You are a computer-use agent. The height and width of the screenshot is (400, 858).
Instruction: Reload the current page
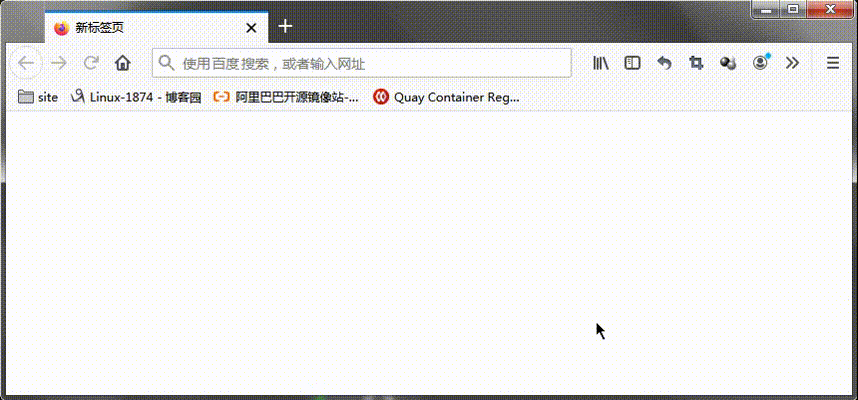click(x=91, y=63)
